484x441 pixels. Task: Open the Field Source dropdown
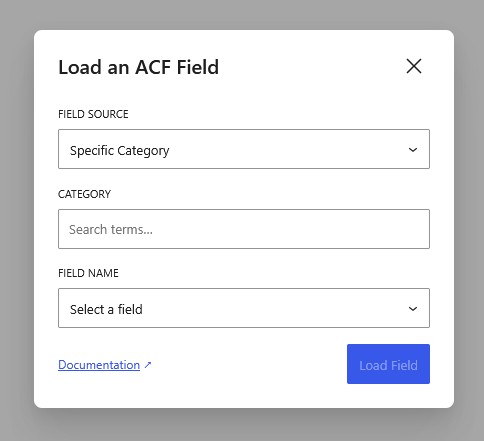244,149
